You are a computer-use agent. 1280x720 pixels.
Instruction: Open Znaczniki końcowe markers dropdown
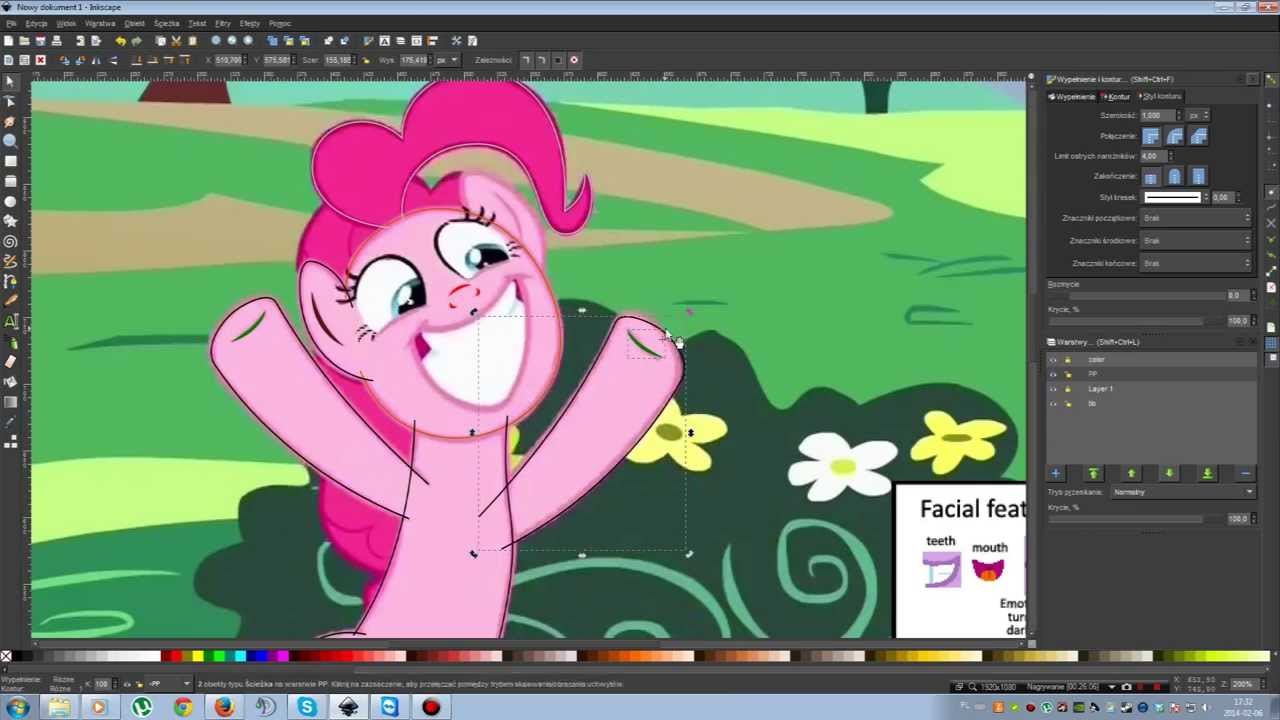[x=1196, y=263]
